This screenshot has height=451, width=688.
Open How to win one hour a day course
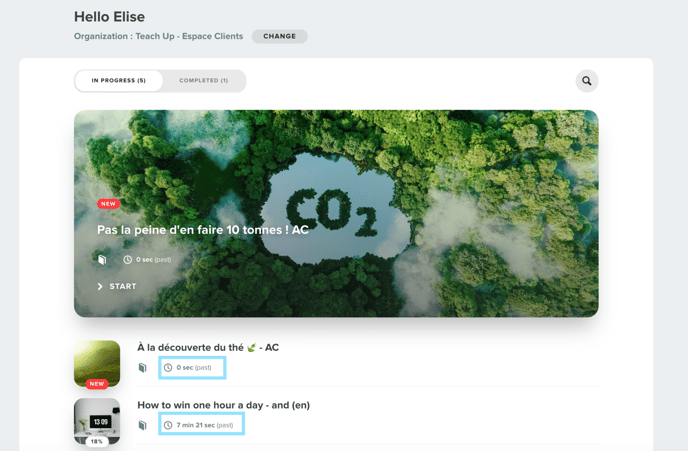[223, 405]
